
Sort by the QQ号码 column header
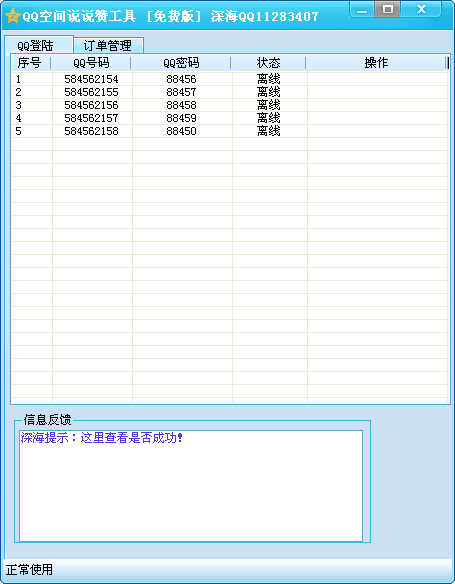coord(91,63)
